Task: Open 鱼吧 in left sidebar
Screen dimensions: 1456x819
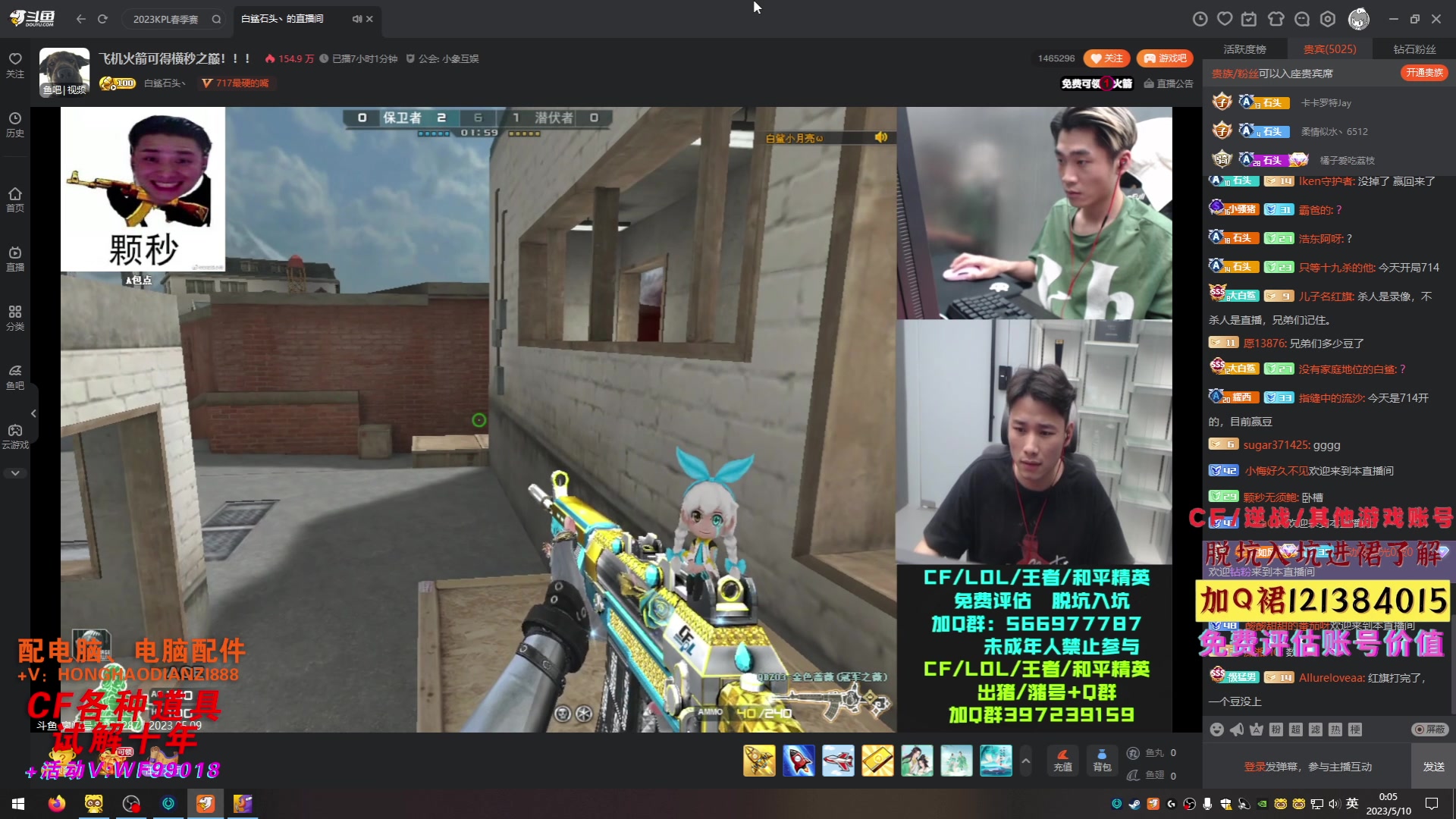Action: click(x=15, y=377)
